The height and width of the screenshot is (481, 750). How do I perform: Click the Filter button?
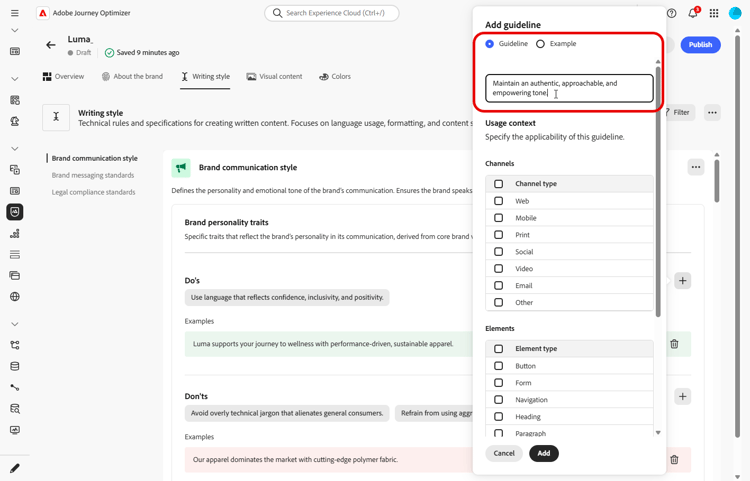(678, 113)
